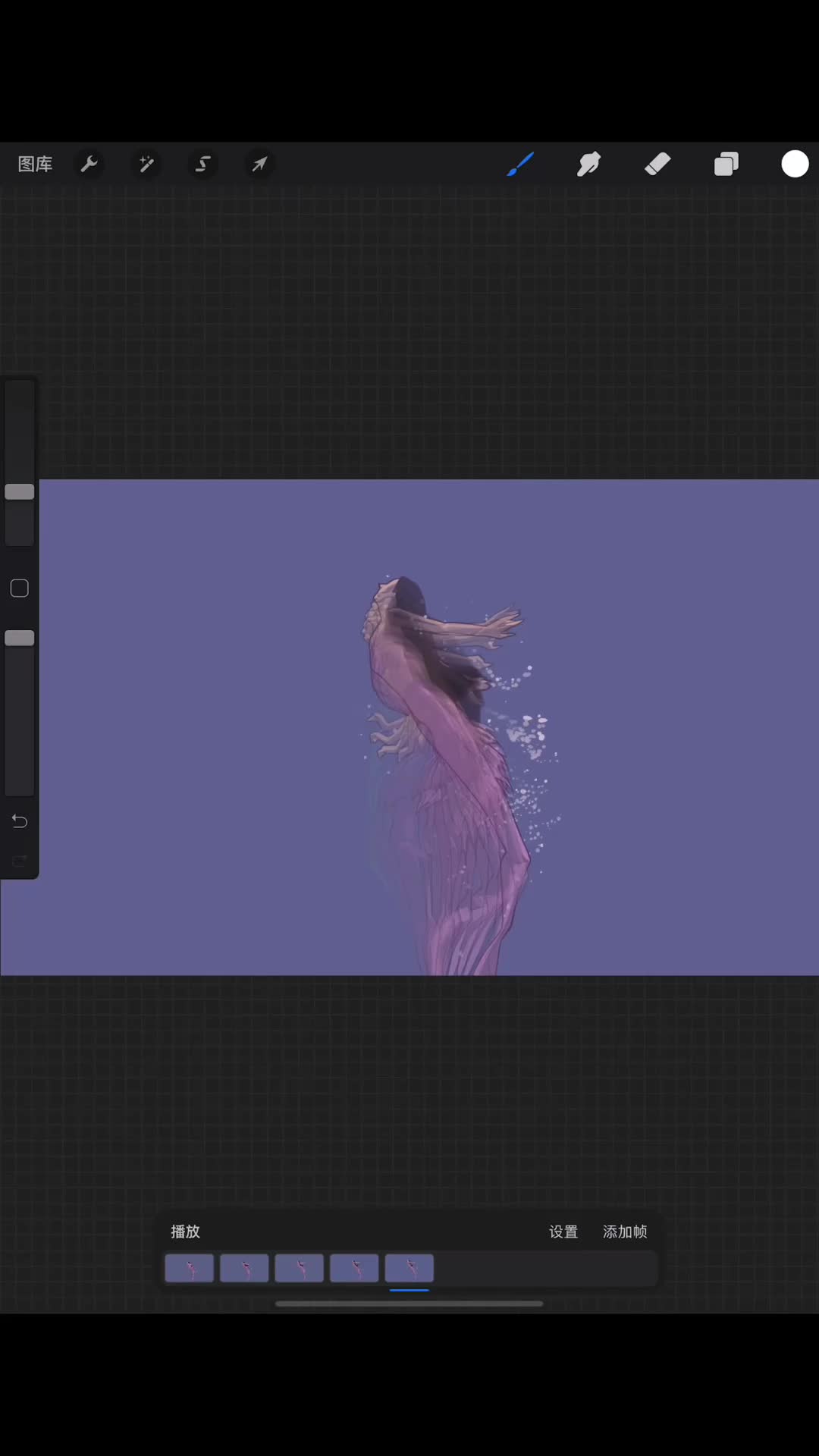Activate the Selection tool
This screenshot has width=819, height=1456.
click(x=203, y=164)
